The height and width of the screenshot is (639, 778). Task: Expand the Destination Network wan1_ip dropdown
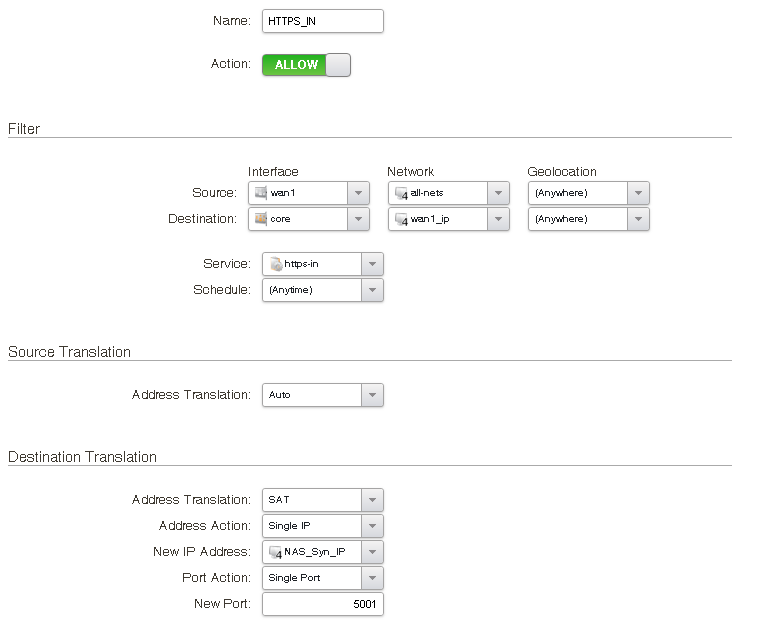tap(499, 219)
